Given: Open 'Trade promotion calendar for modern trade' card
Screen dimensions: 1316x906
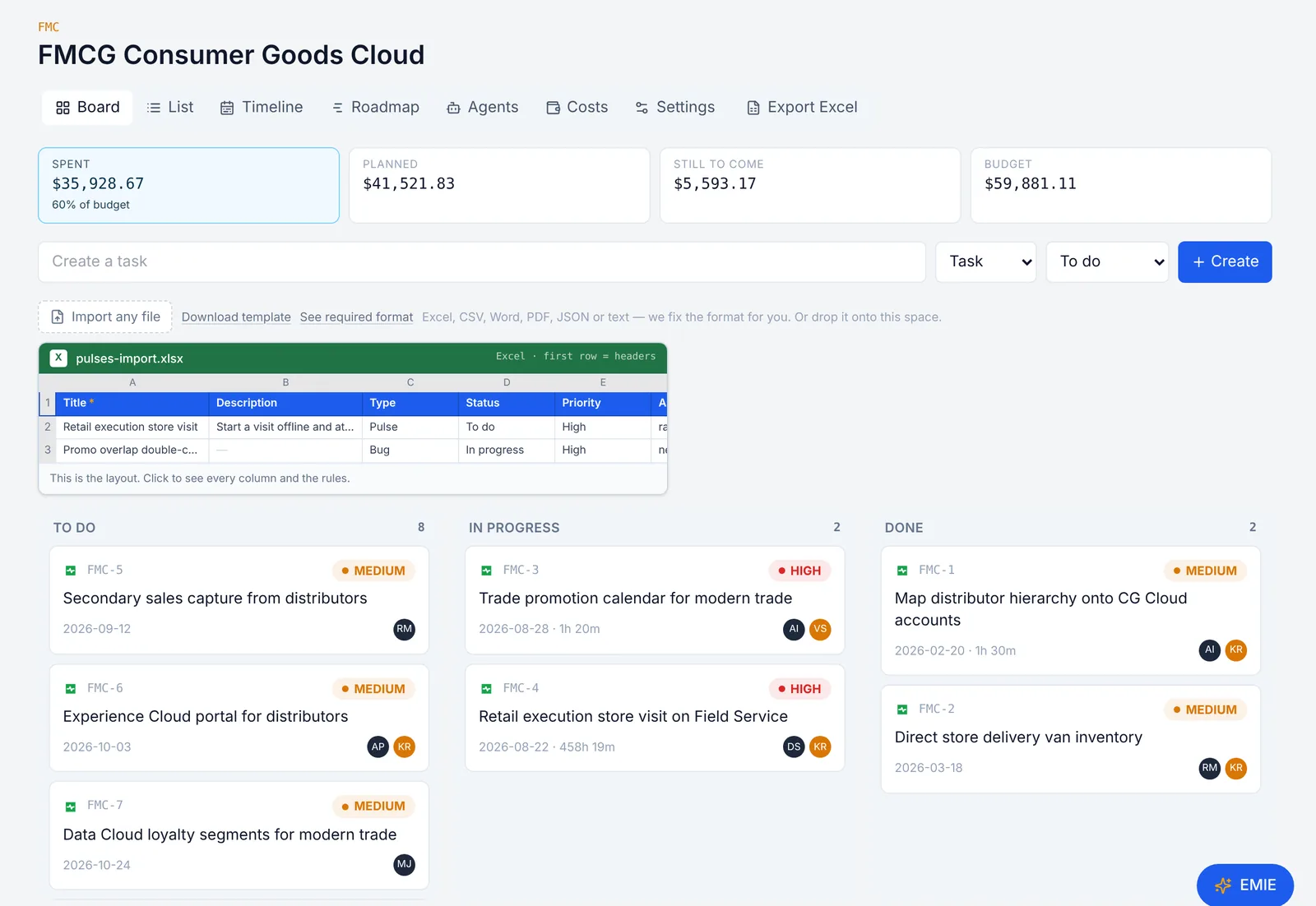Looking at the screenshot, I should (x=655, y=600).
